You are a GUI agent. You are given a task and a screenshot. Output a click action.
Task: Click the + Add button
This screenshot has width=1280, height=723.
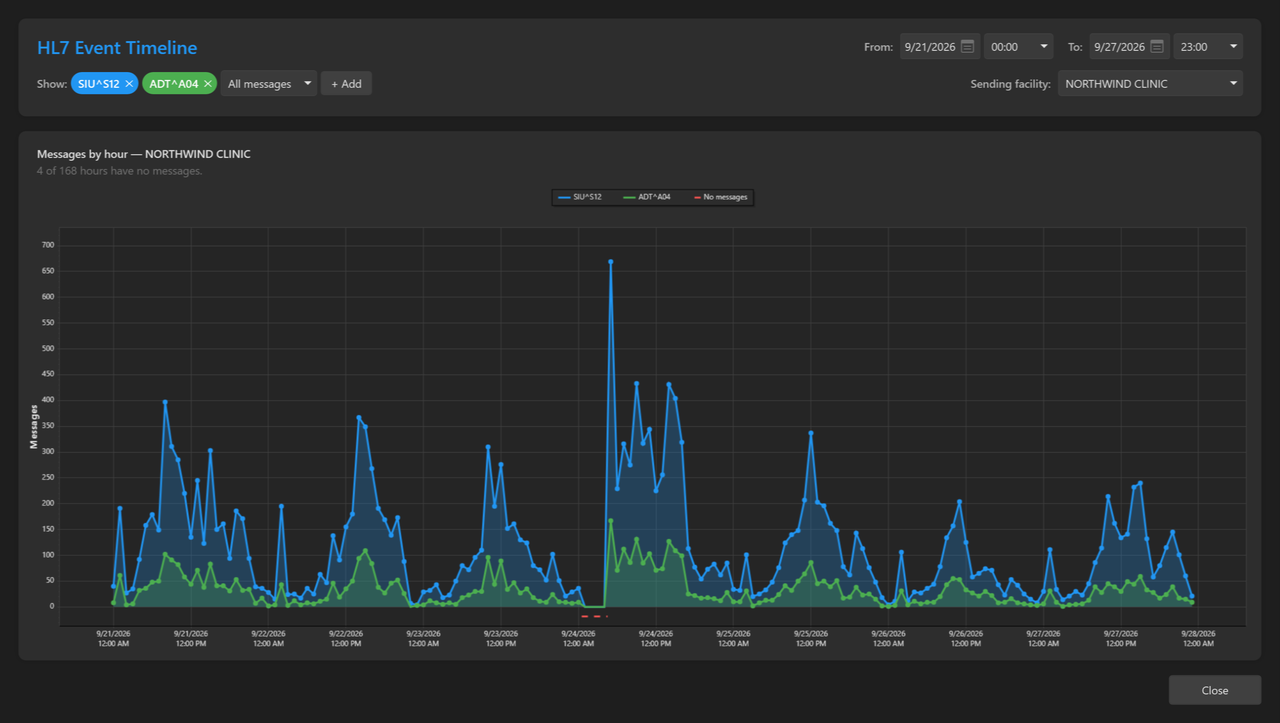point(346,84)
